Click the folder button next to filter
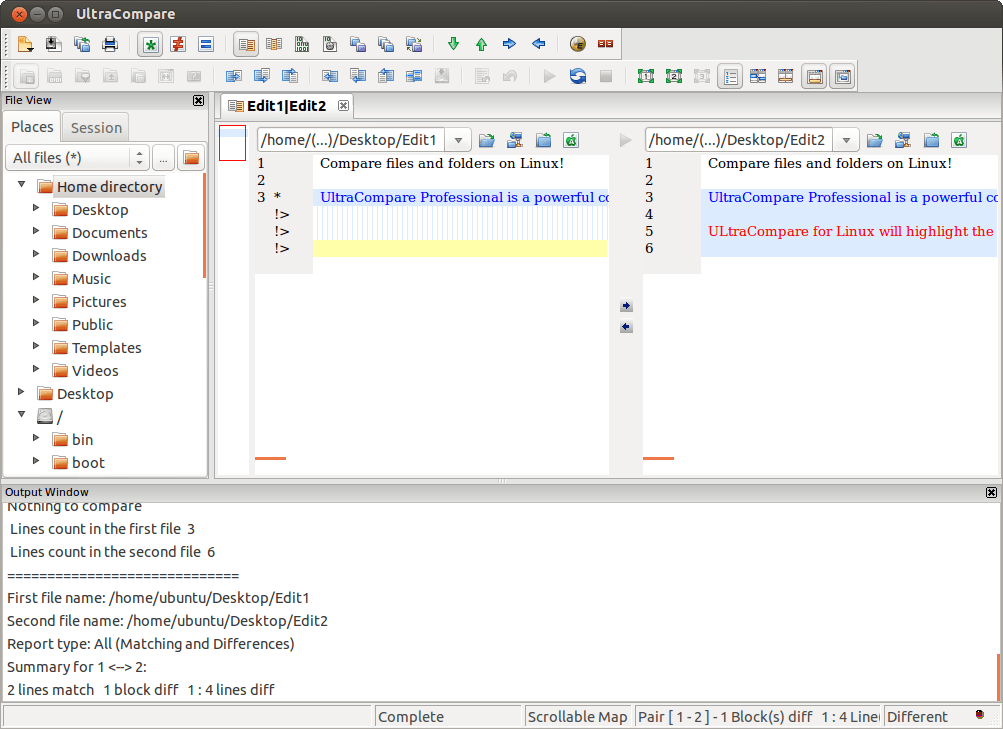This screenshot has width=1003, height=729. pyautogui.click(x=191, y=158)
